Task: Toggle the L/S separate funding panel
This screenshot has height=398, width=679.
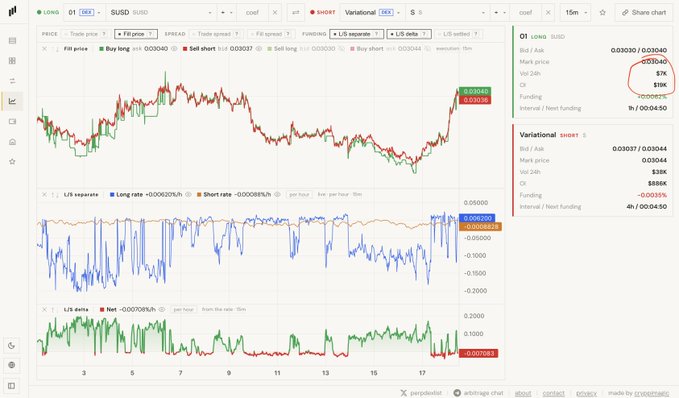Action: [356, 34]
